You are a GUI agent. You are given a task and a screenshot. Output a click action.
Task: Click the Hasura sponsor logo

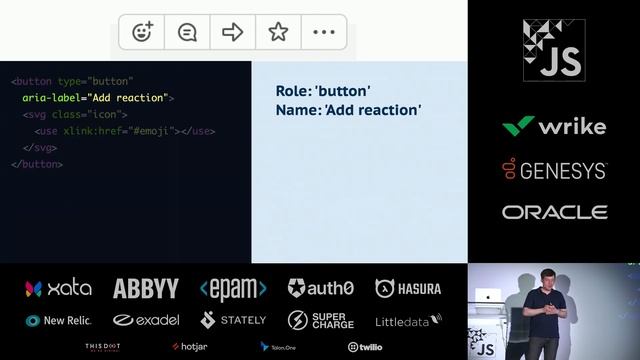(x=408, y=288)
